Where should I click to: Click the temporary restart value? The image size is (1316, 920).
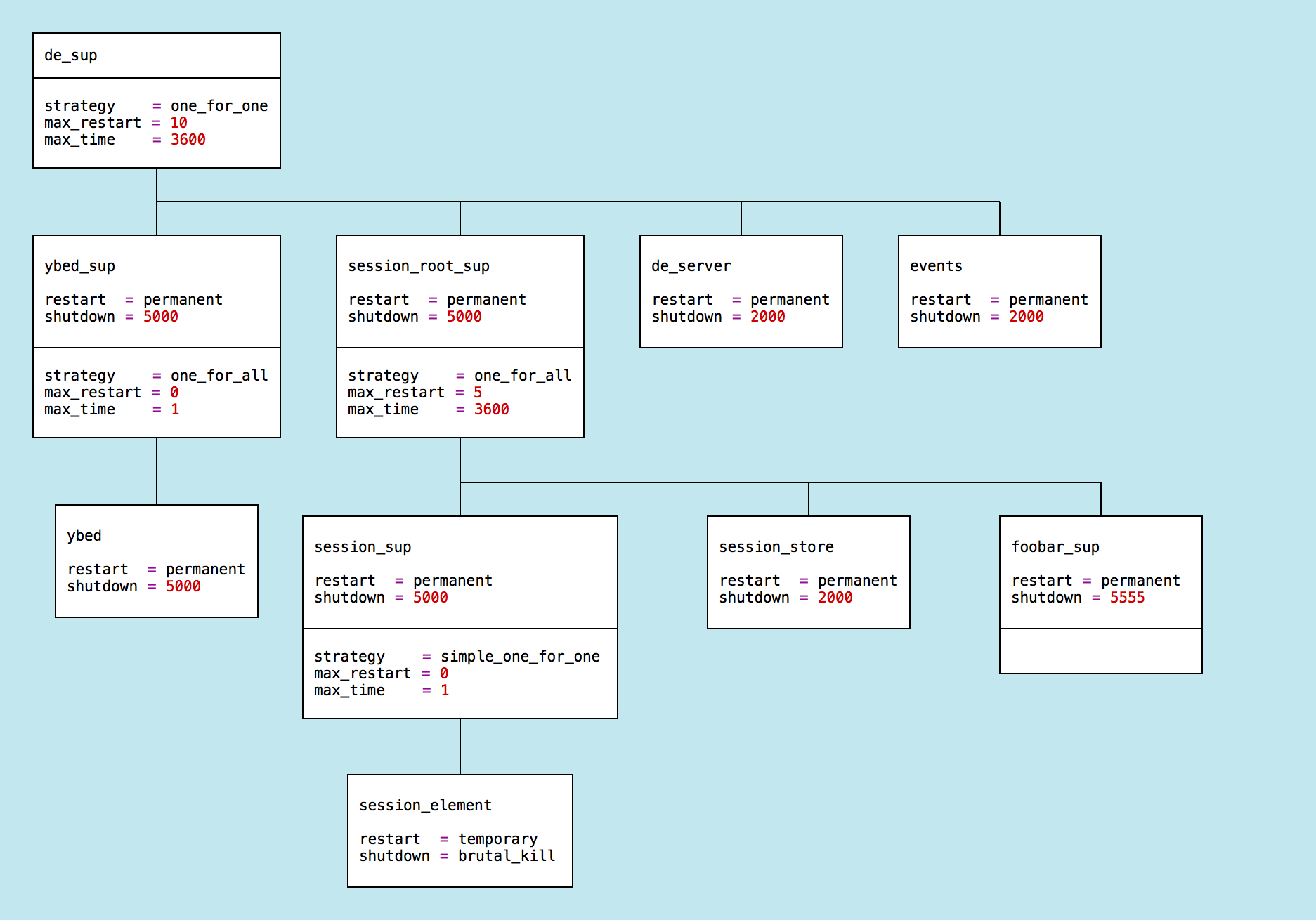(498, 839)
